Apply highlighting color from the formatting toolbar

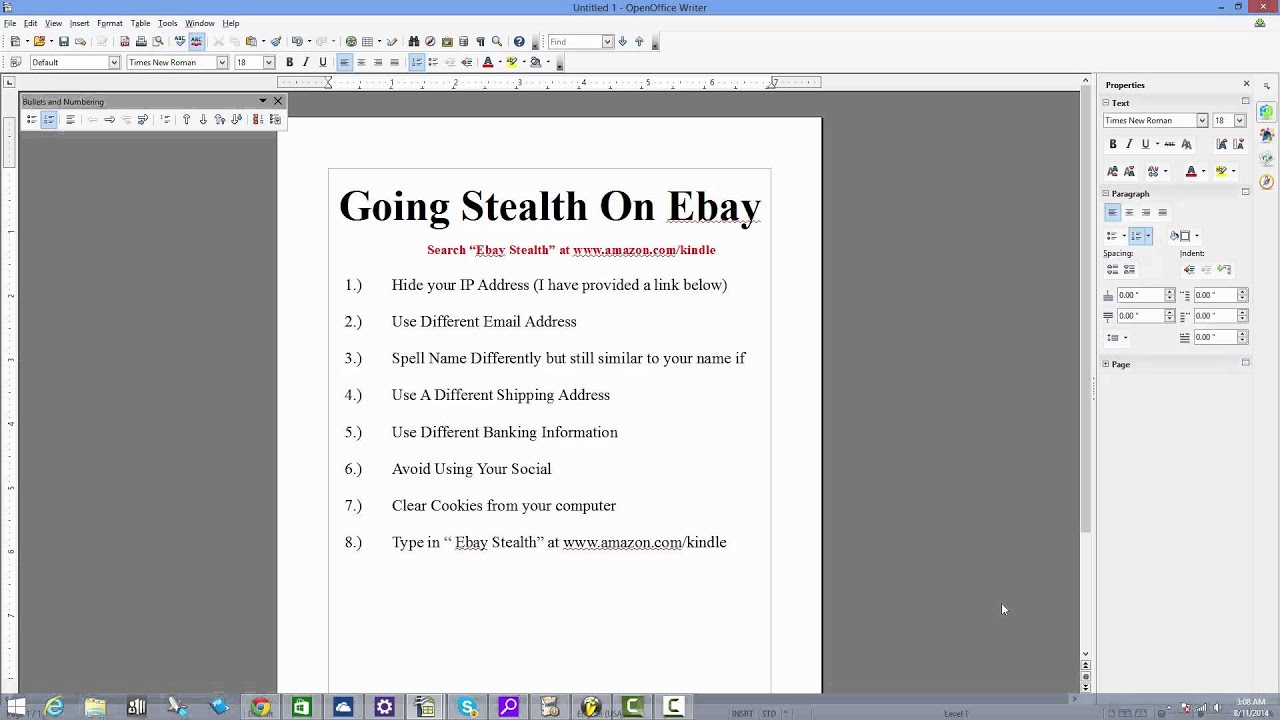tap(512, 63)
